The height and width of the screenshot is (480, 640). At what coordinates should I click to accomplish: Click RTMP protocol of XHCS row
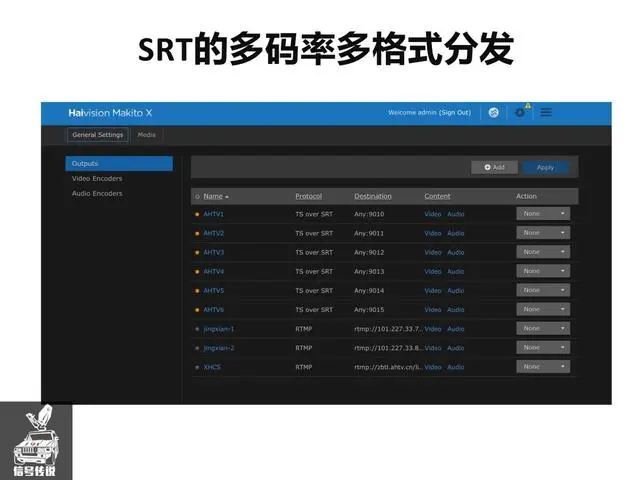pos(304,367)
